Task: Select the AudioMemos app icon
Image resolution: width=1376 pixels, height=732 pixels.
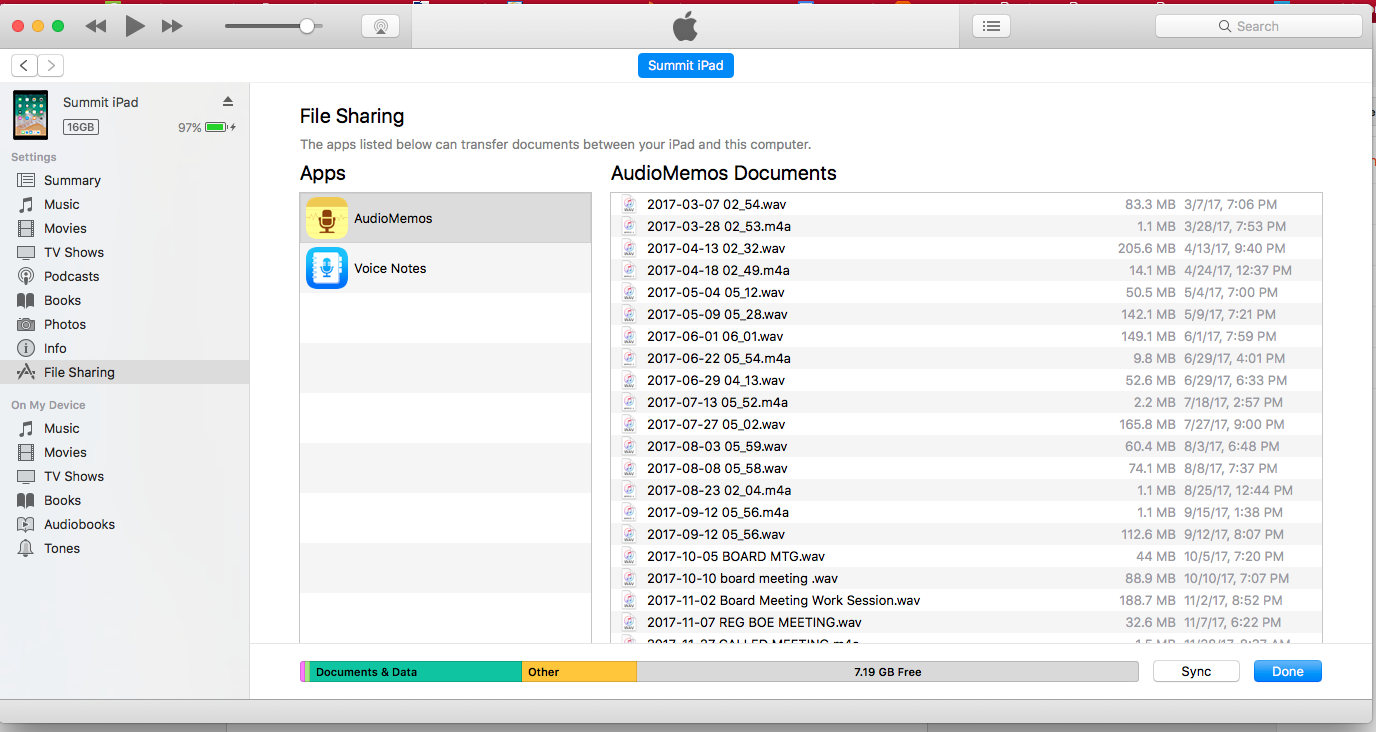Action: pyautogui.click(x=327, y=218)
